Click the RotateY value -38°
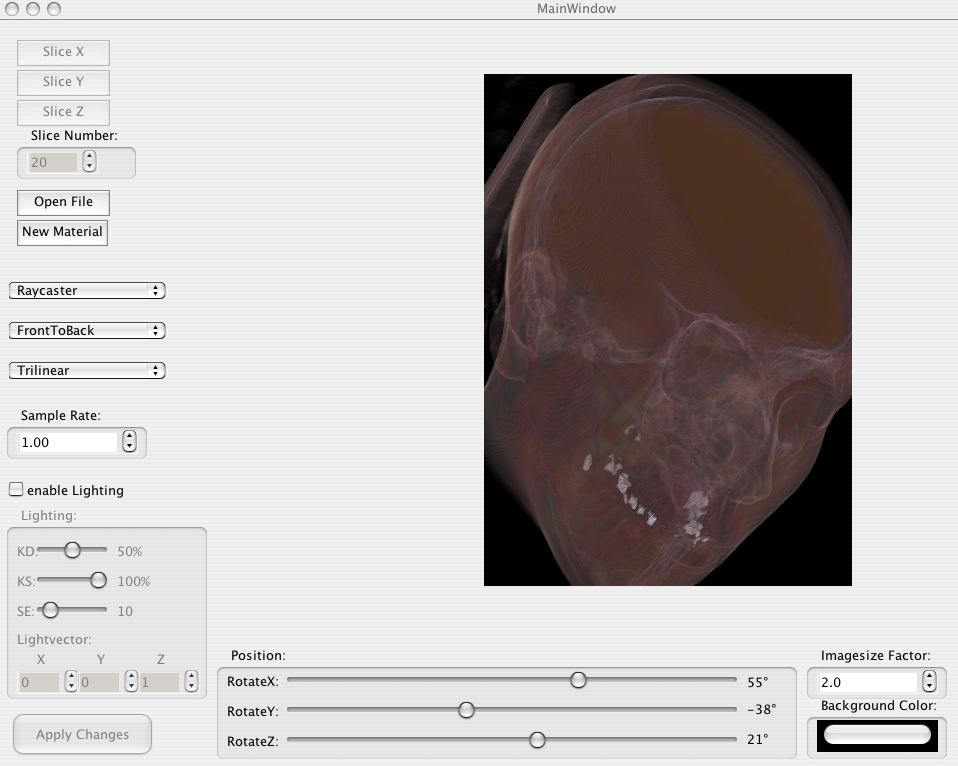 tap(761, 710)
